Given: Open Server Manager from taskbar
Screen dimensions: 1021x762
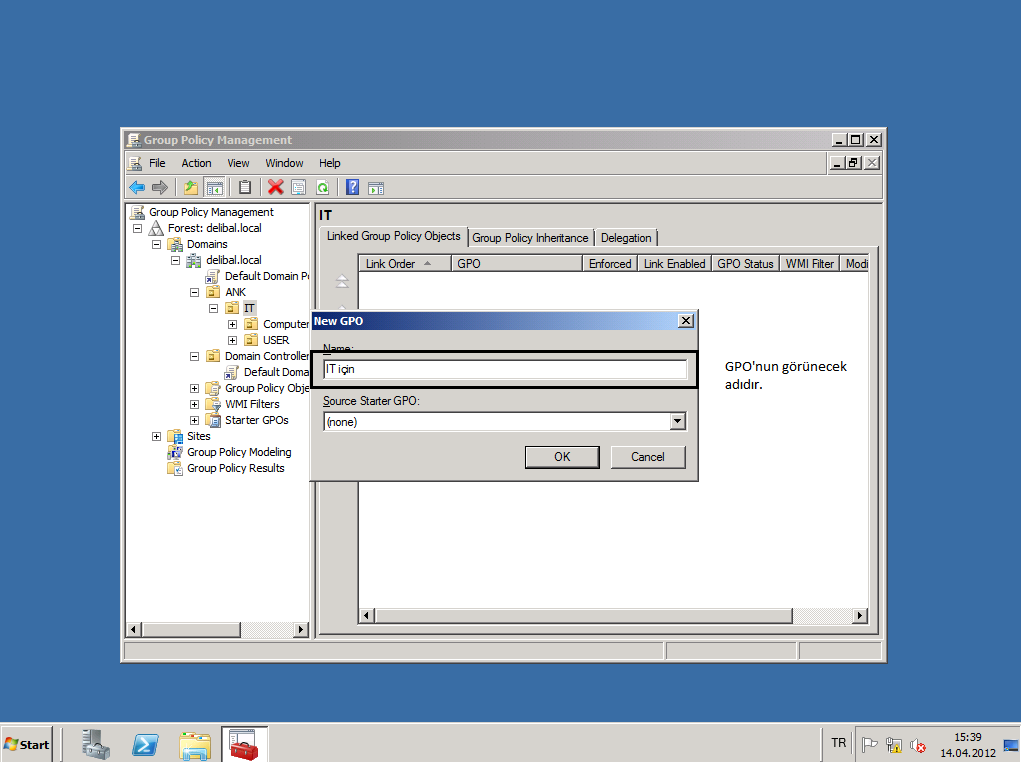Looking at the screenshot, I should tap(96, 744).
